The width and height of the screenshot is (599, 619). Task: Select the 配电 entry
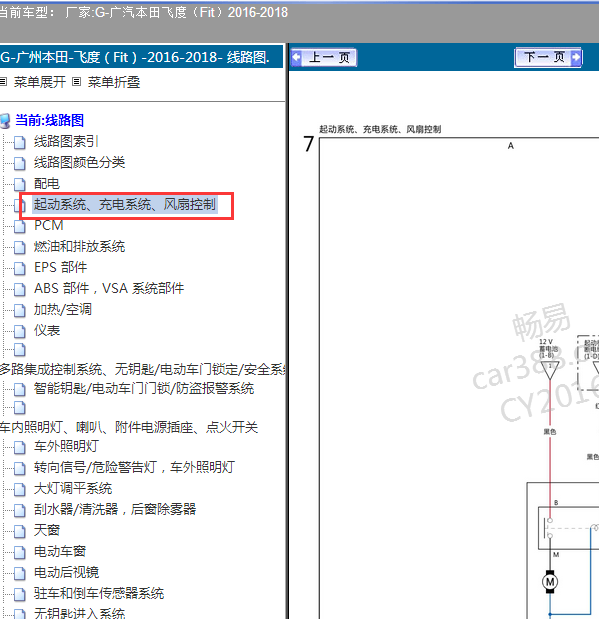47,184
